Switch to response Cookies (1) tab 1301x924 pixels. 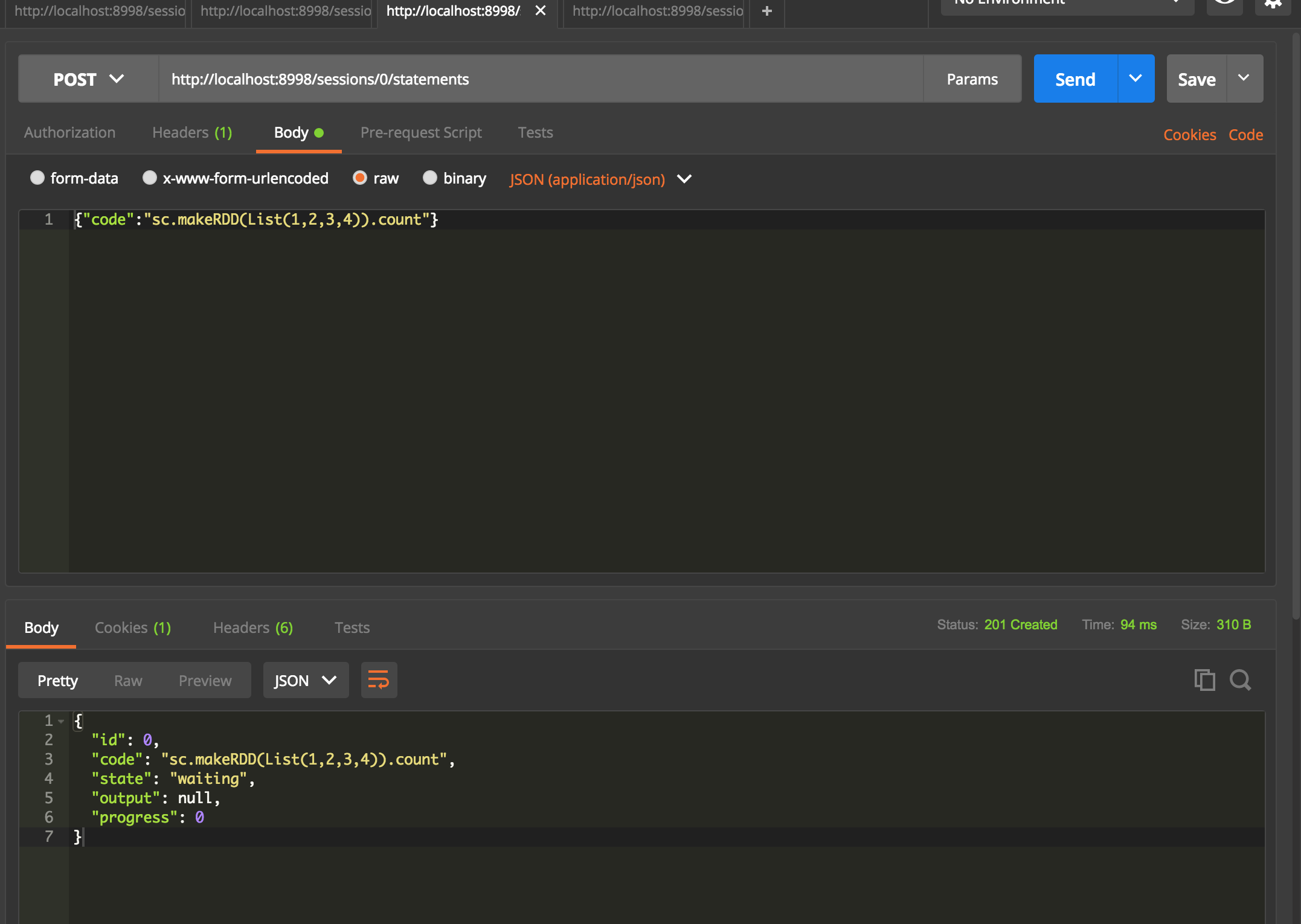pos(133,628)
